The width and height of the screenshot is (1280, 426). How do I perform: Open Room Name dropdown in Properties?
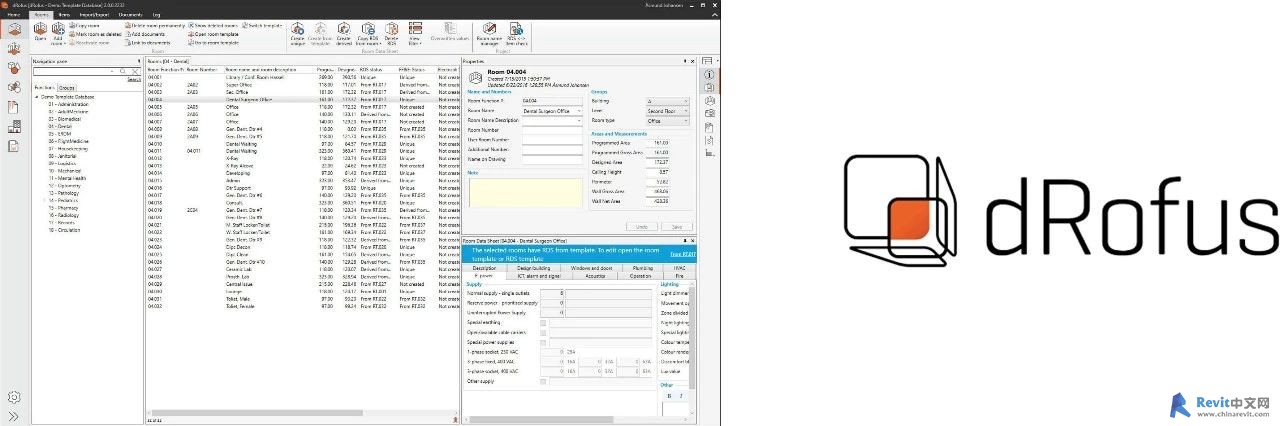pos(579,111)
